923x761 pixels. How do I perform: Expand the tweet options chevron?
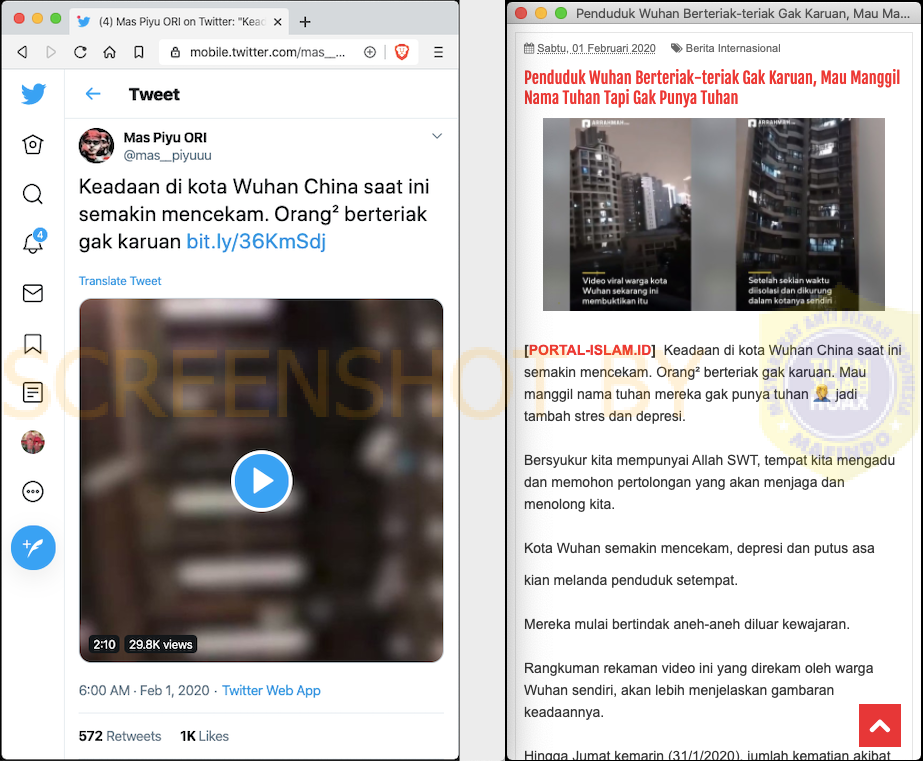(x=437, y=136)
